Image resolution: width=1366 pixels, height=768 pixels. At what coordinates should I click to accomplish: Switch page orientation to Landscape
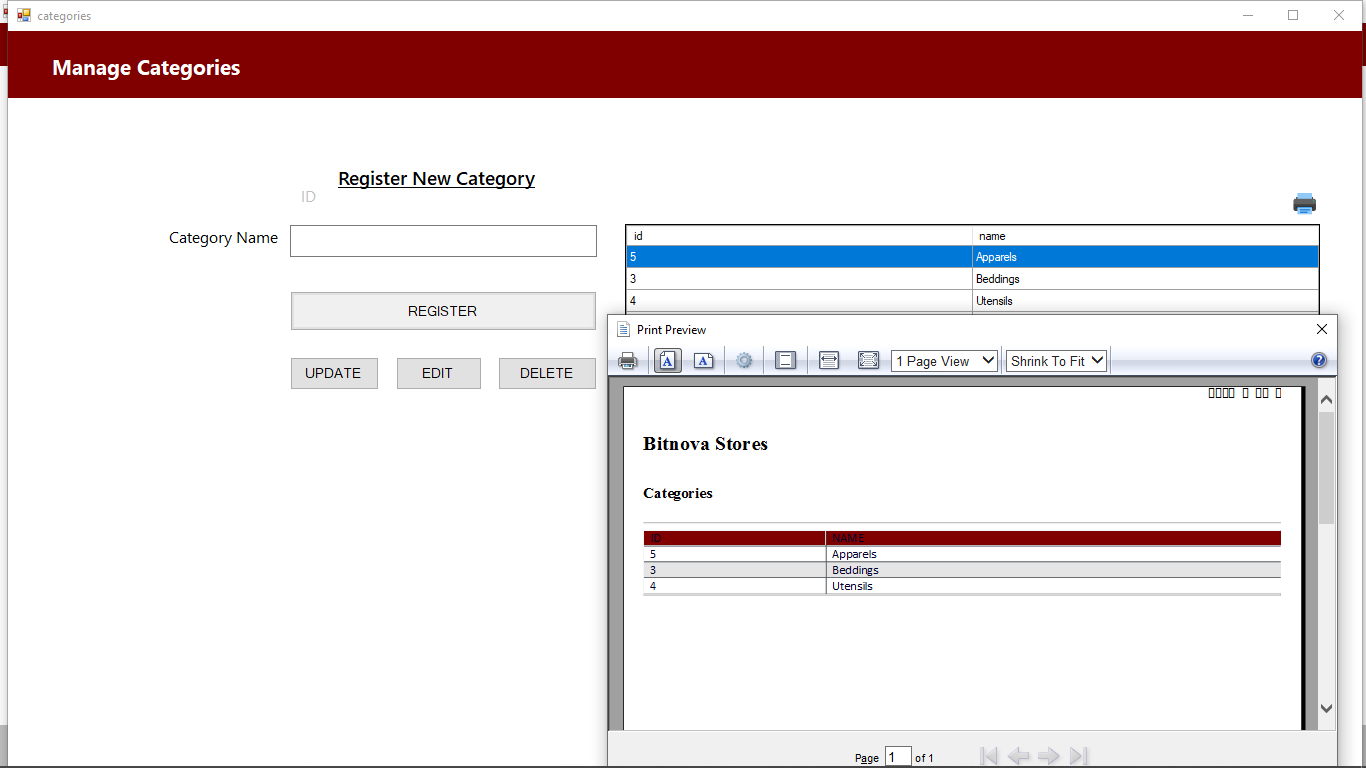[704, 360]
